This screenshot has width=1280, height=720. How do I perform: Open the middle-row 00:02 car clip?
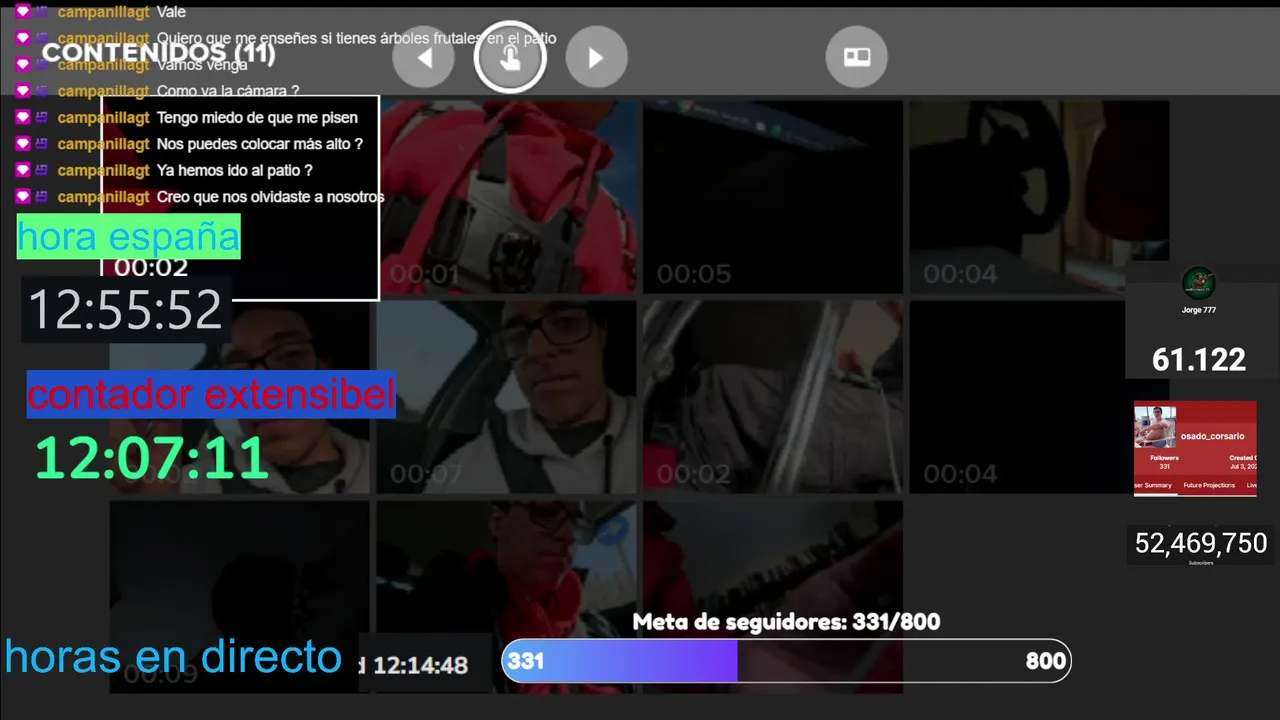(x=772, y=397)
